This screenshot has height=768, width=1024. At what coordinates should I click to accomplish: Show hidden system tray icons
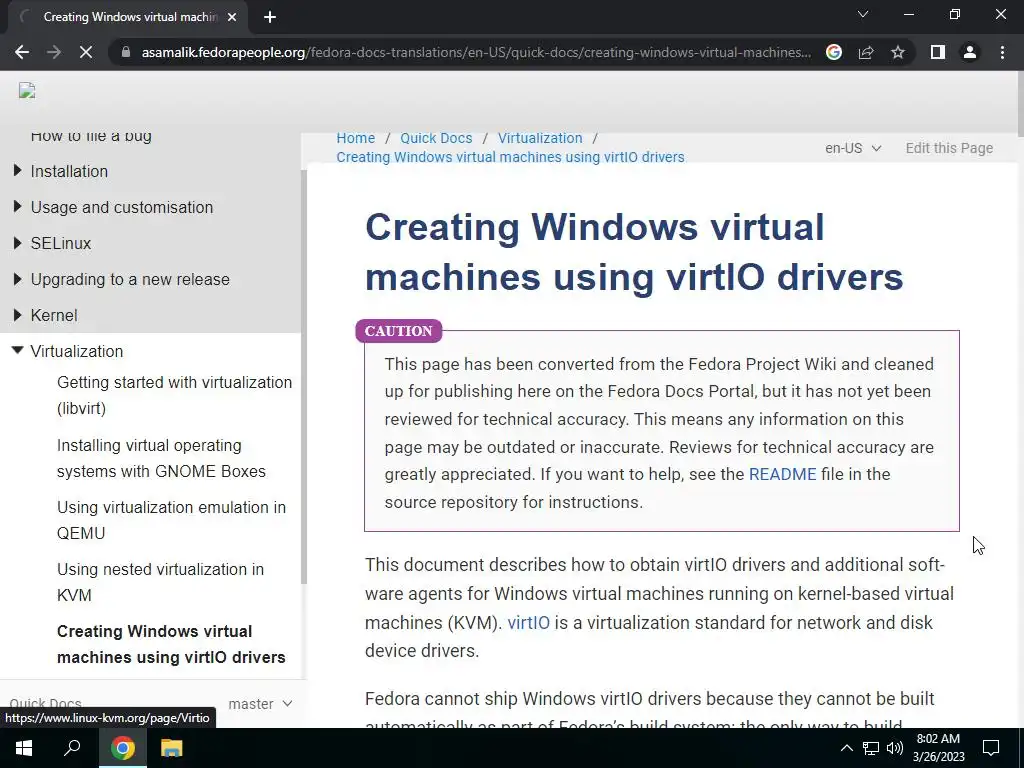846,748
